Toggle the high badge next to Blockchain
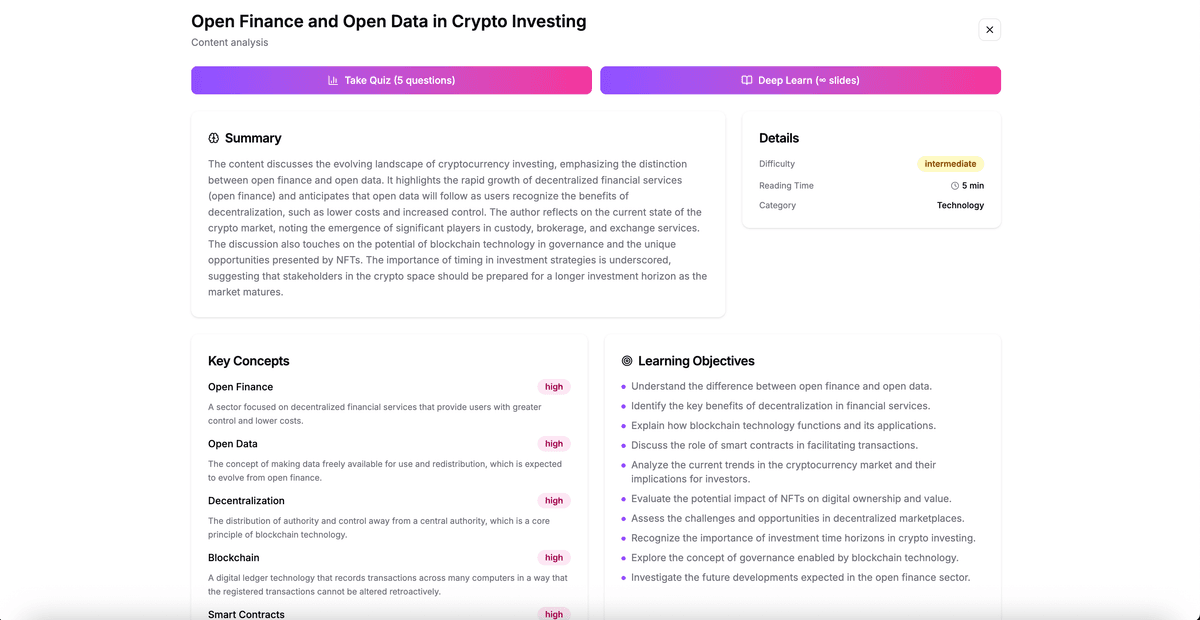 coord(554,557)
